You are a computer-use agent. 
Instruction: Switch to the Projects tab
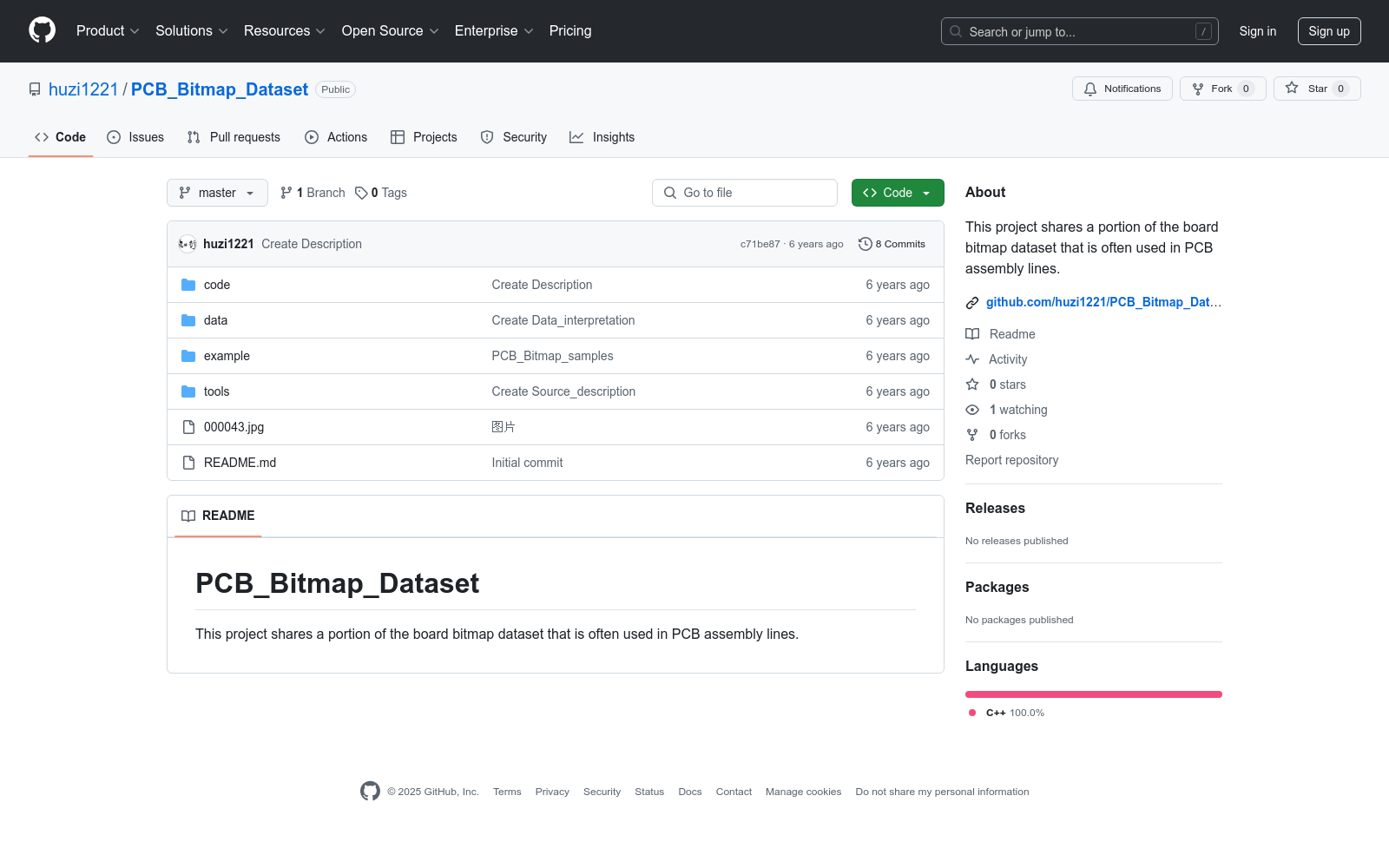click(424, 137)
